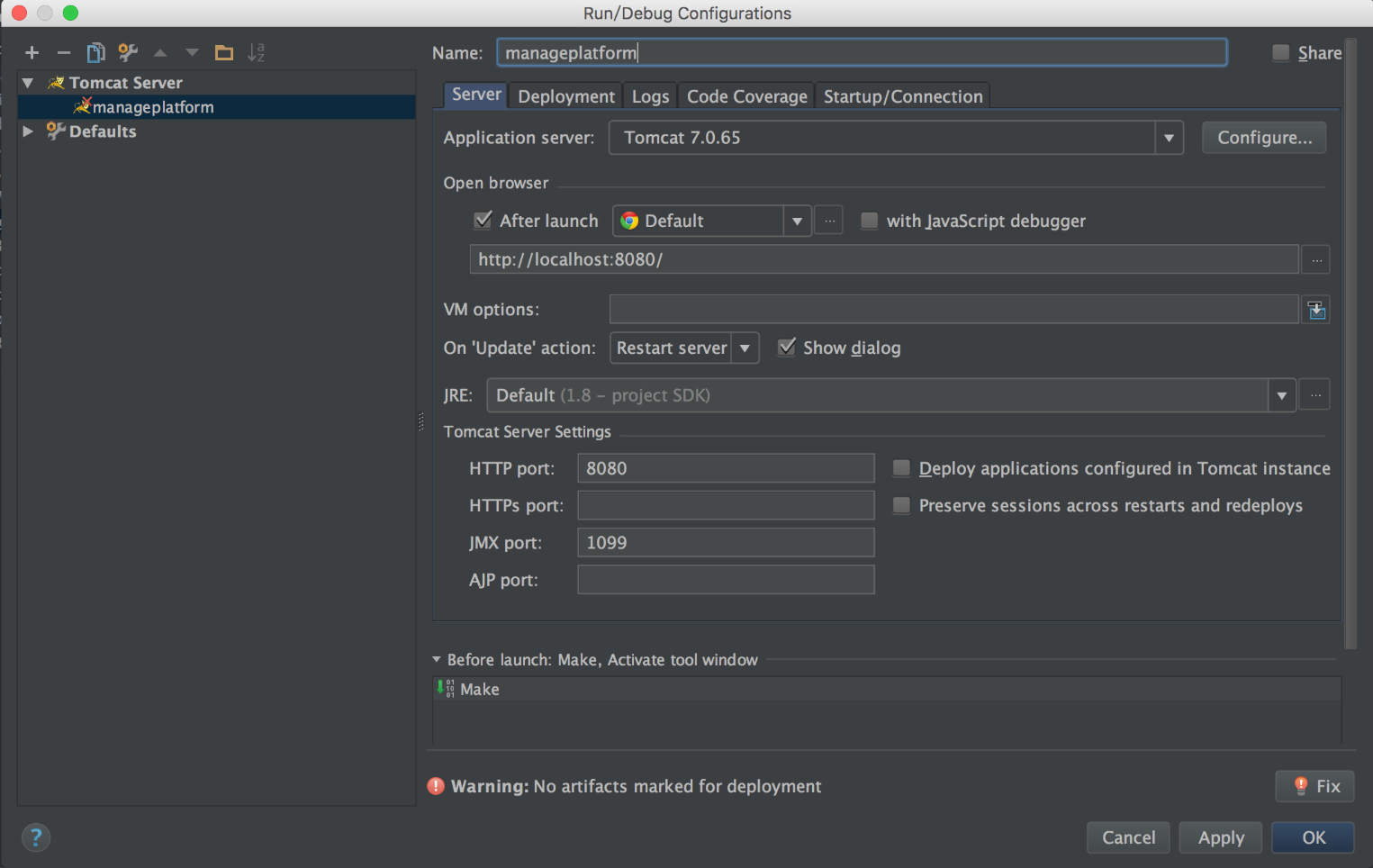Screen dimensions: 1373x868
Task: Create new folder icon in toolbar
Action: pos(224,53)
